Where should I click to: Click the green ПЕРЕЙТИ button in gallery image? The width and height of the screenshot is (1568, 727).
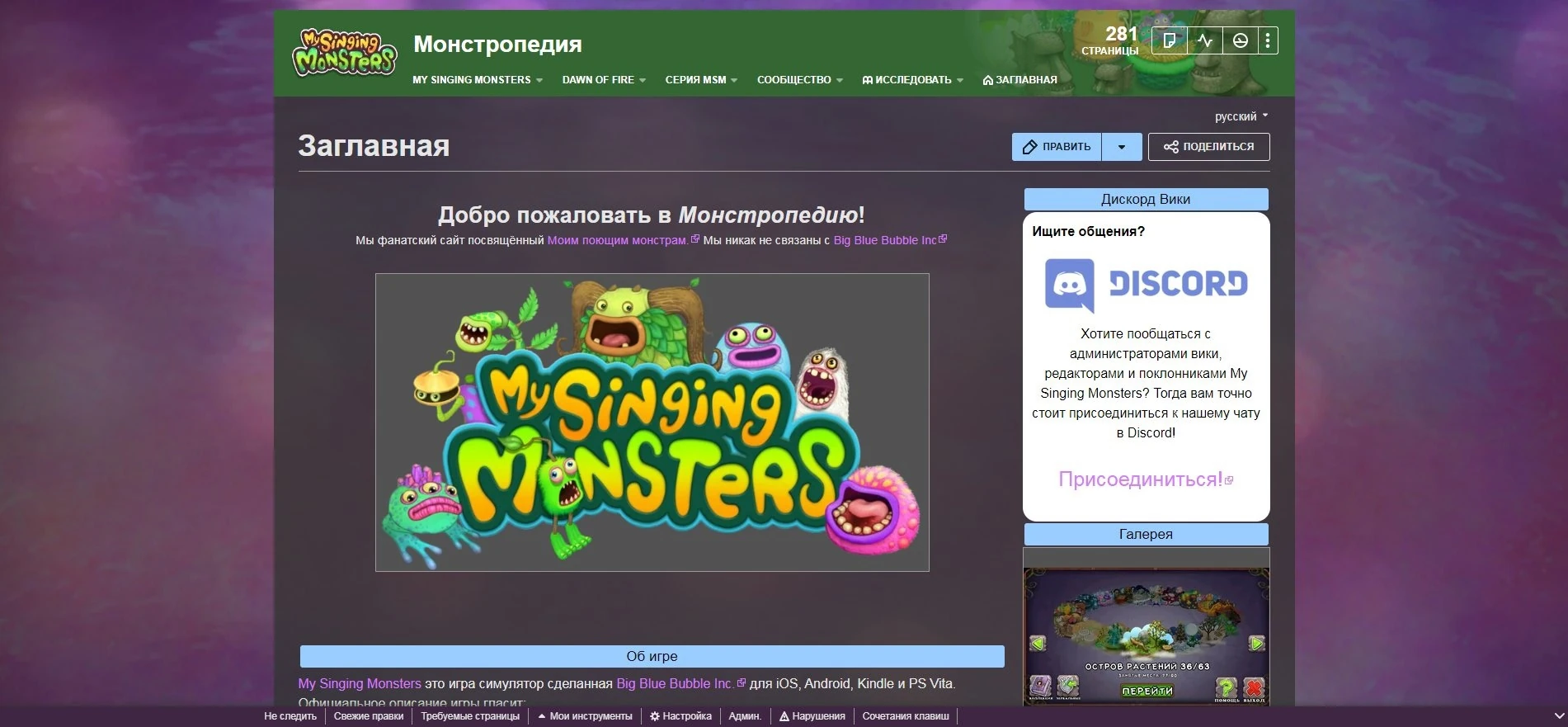point(1147,691)
